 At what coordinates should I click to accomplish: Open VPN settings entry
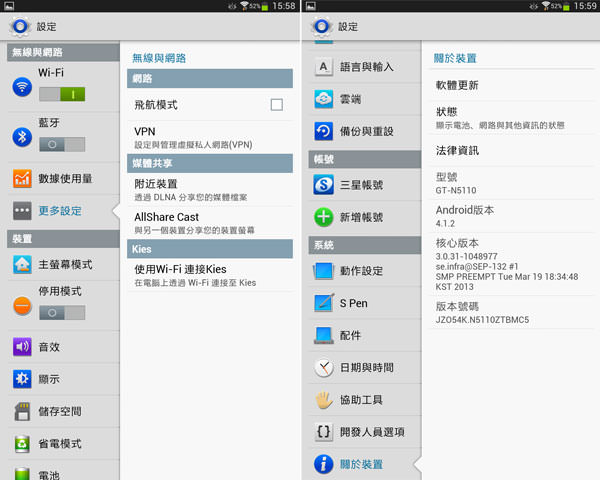coord(205,137)
